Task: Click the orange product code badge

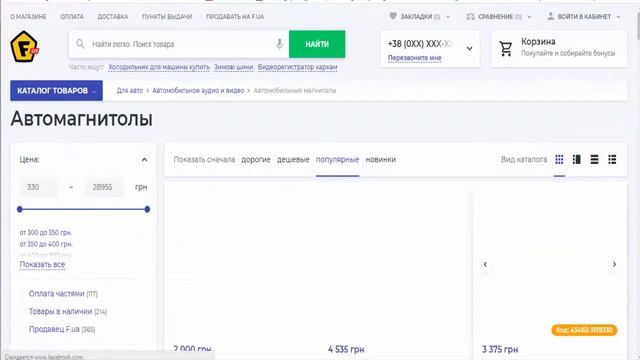Action: [584, 330]
